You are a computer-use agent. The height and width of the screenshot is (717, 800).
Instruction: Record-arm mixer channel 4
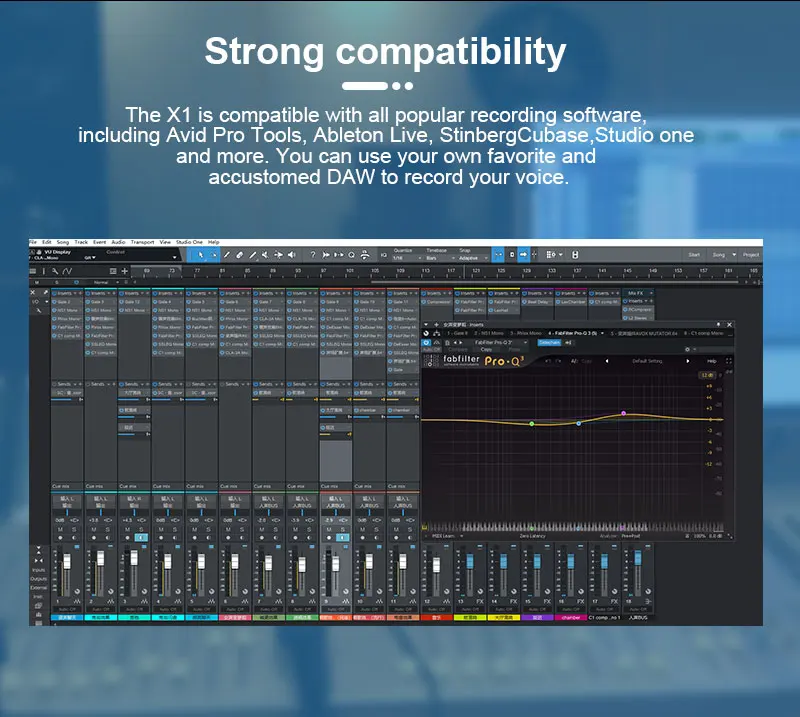(161, 538)
